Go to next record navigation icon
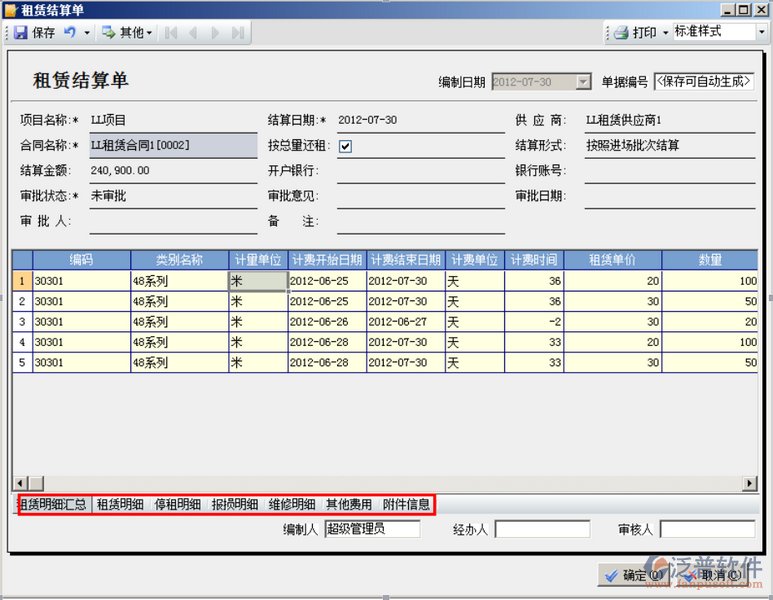Screen dimensions: 773x600 coord(215,33)
